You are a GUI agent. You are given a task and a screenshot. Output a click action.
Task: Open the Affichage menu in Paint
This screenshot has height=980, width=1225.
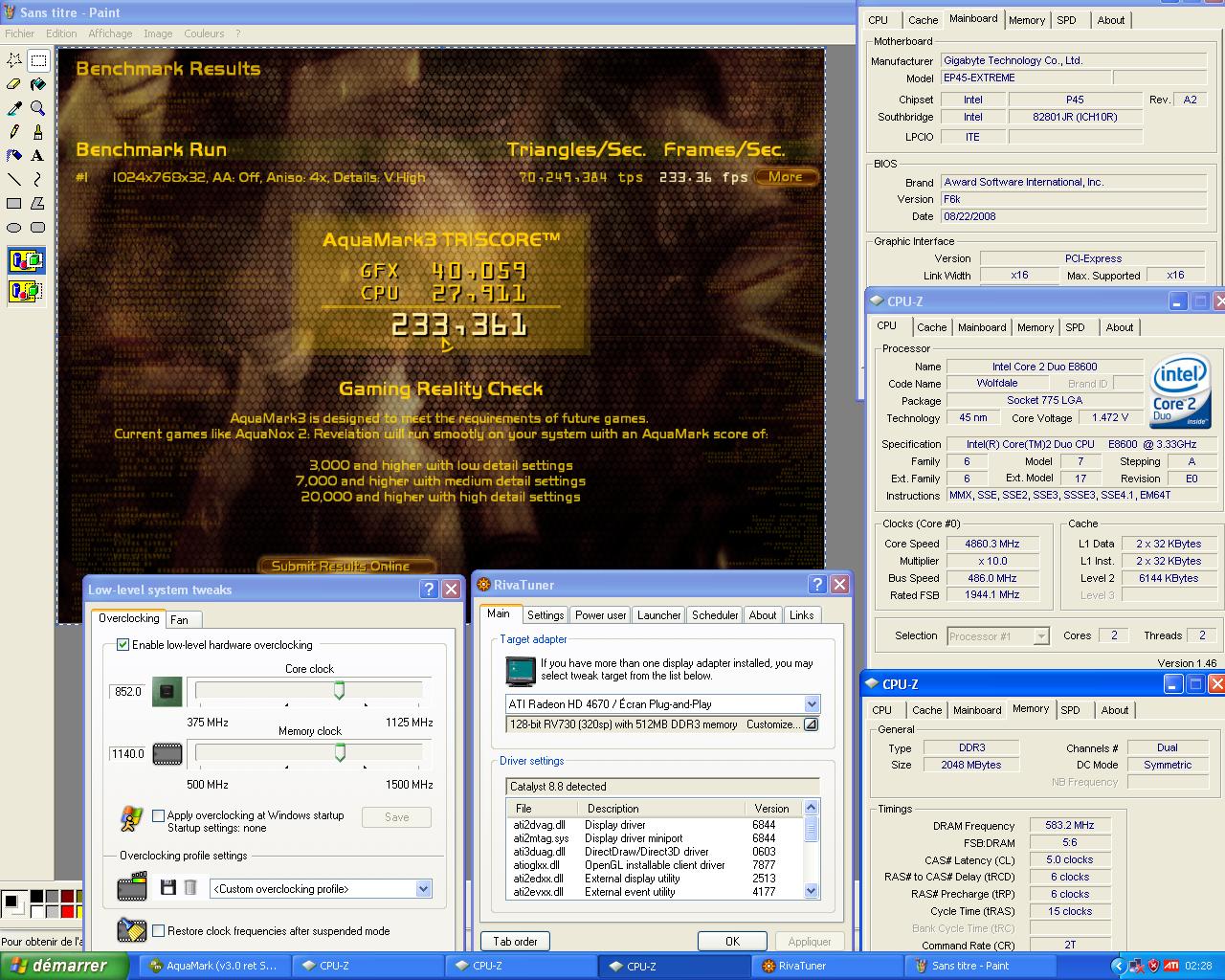pyautogui.click(x=110, y=33)
